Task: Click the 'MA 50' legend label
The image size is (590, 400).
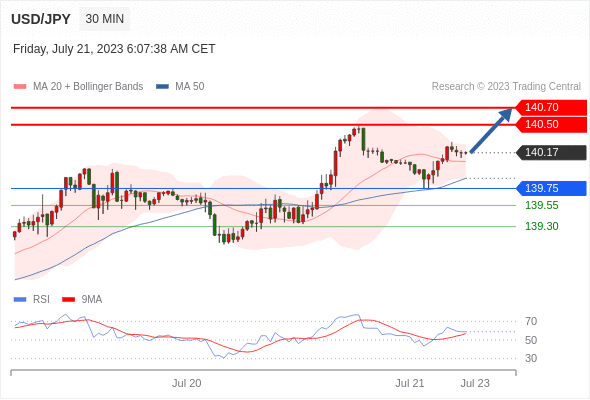Action: (x=190, y=87)
